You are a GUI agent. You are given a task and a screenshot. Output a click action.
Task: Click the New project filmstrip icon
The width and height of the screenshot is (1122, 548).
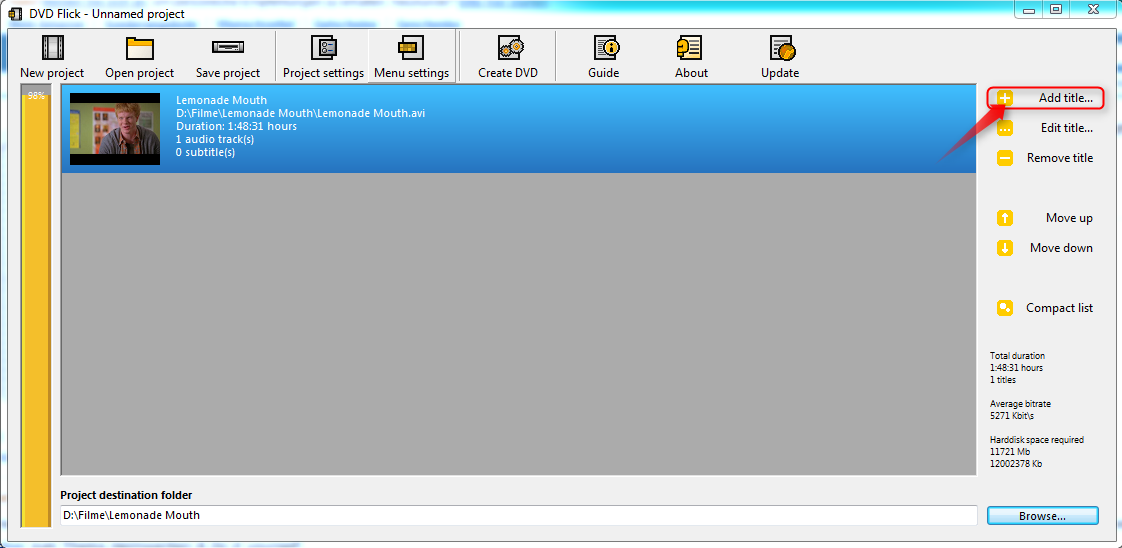tap(52, 48)
